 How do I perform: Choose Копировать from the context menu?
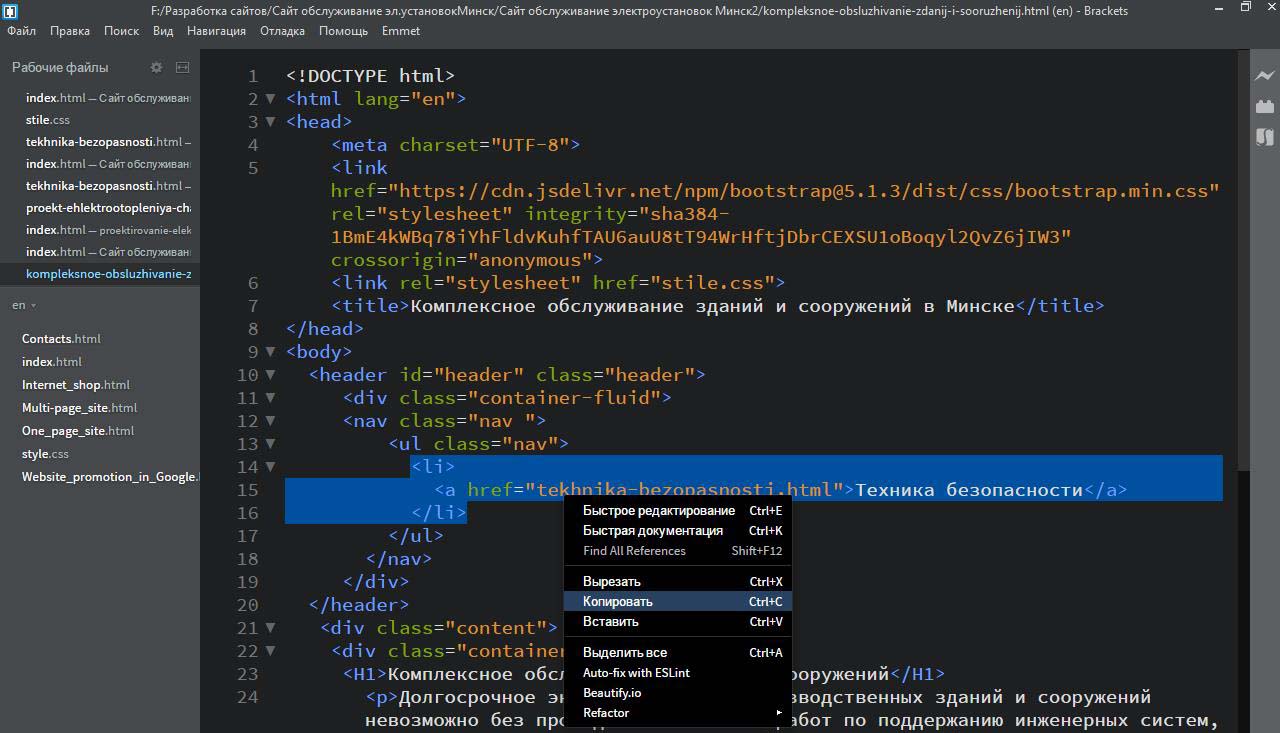coord(618,601)
